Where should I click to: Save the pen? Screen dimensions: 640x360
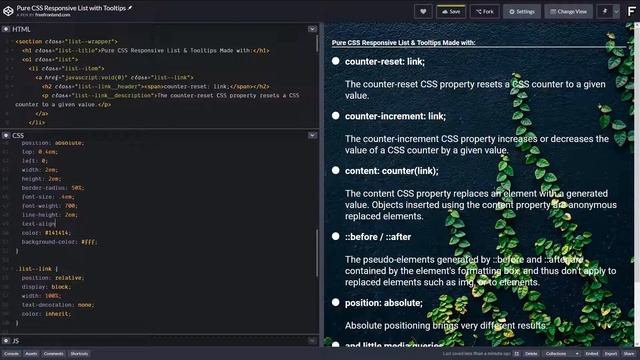(451, 11)
